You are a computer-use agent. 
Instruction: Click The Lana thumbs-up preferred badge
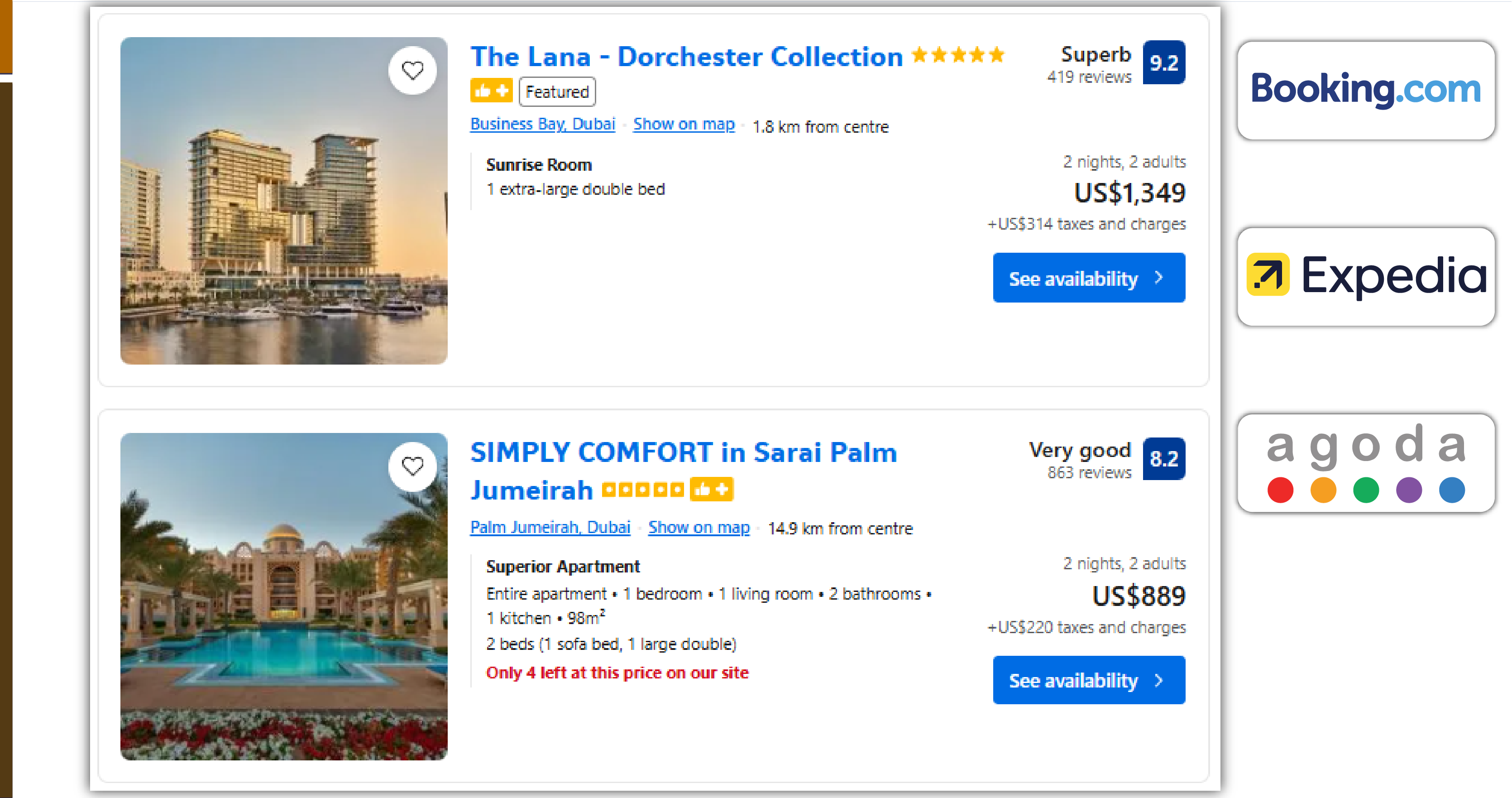491,91
